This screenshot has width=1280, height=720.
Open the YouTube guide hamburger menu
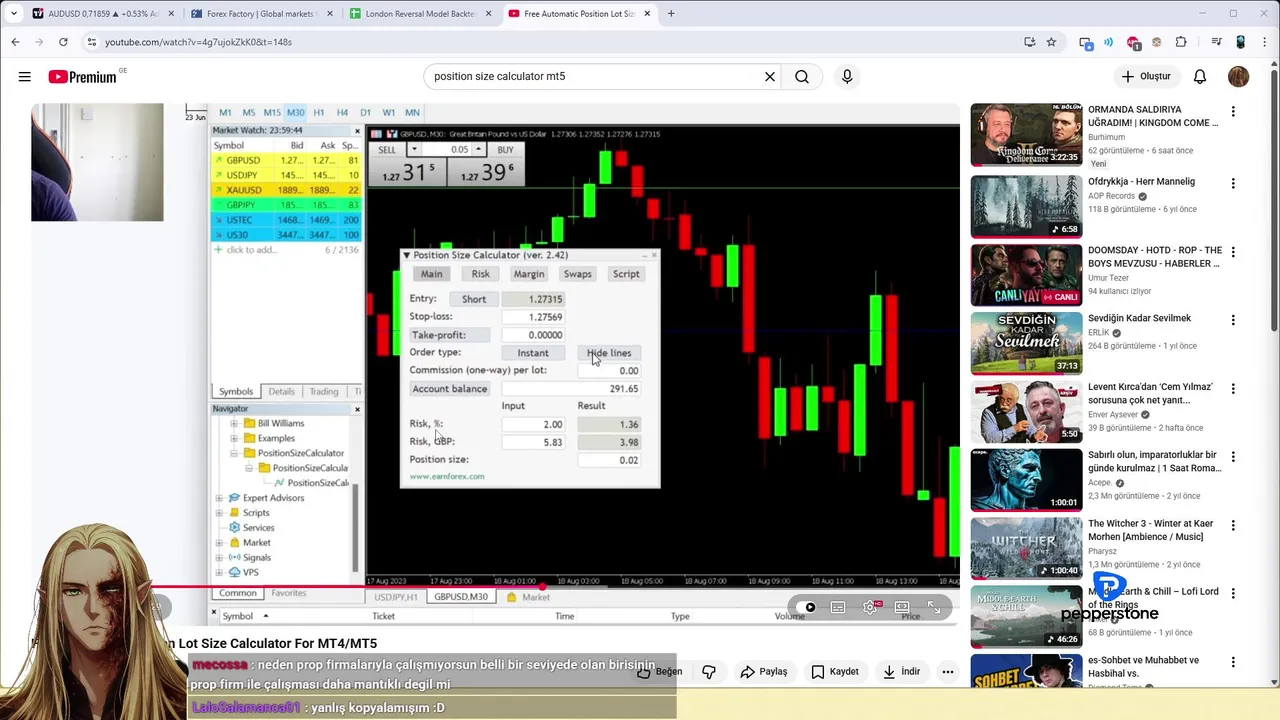click(24, 76)
